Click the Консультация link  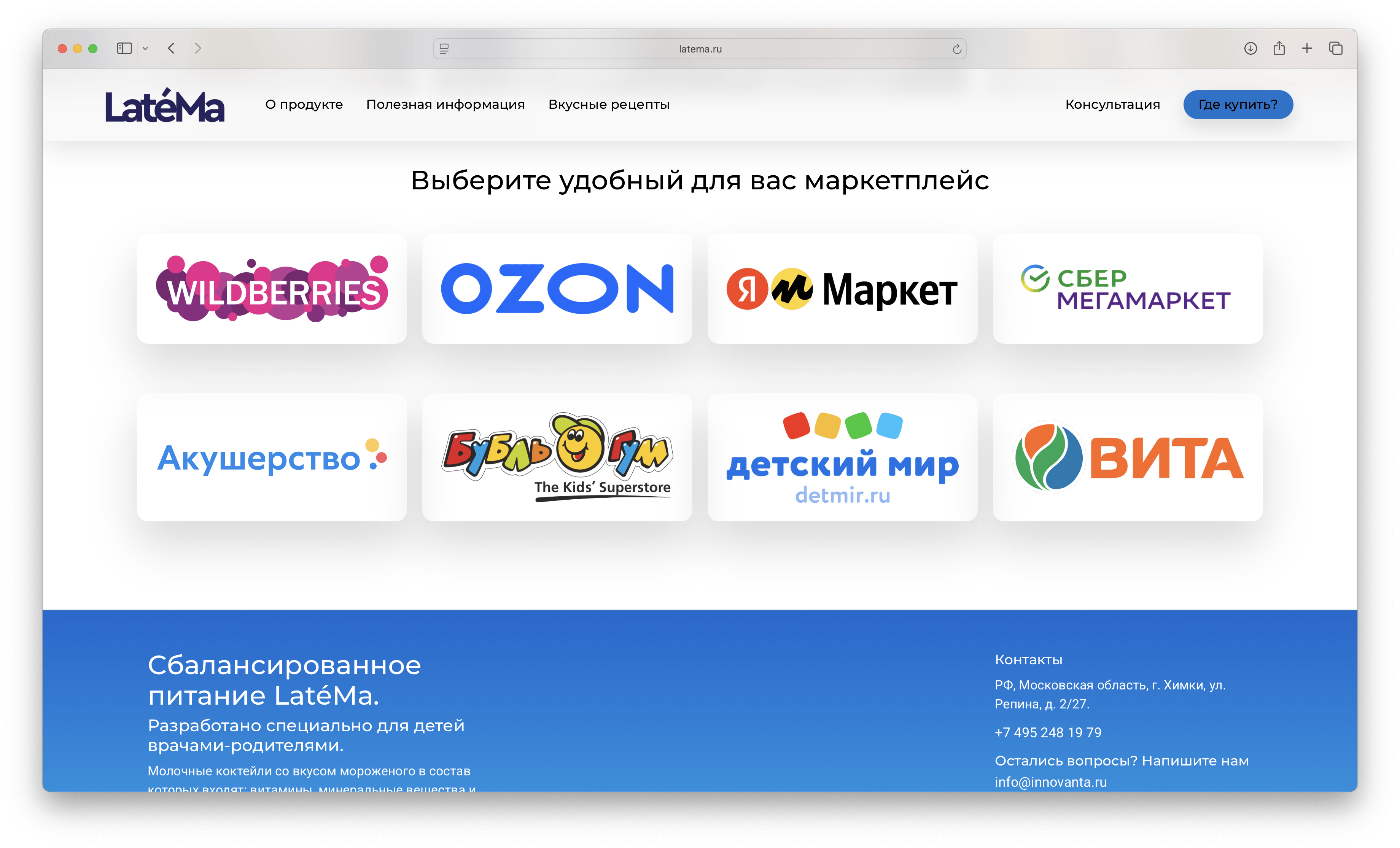point(1112,105)
